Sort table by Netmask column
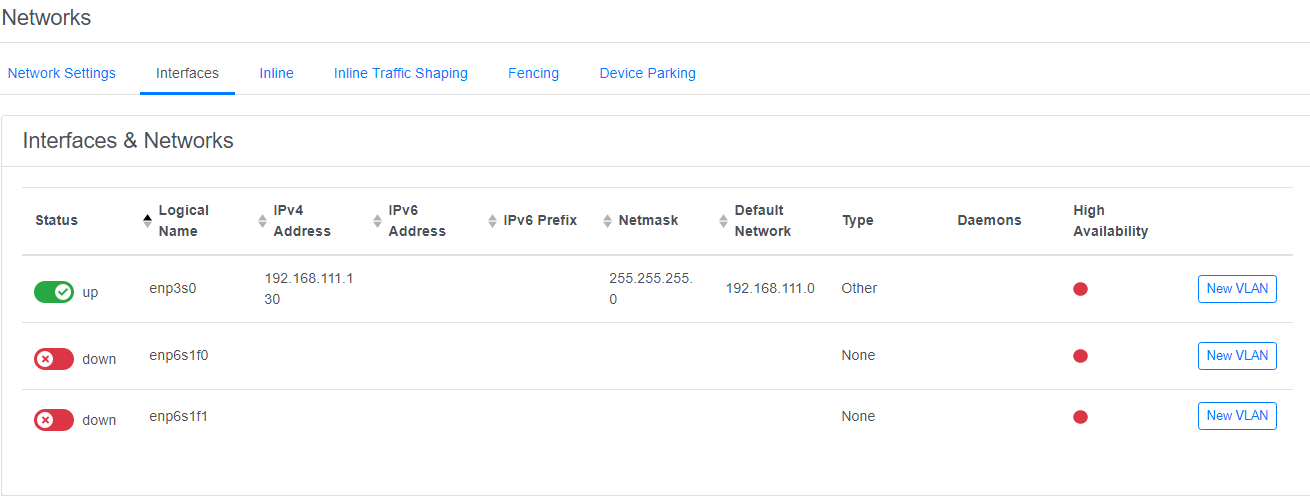This screenshot has width=1310, height=496. (647, 221)
